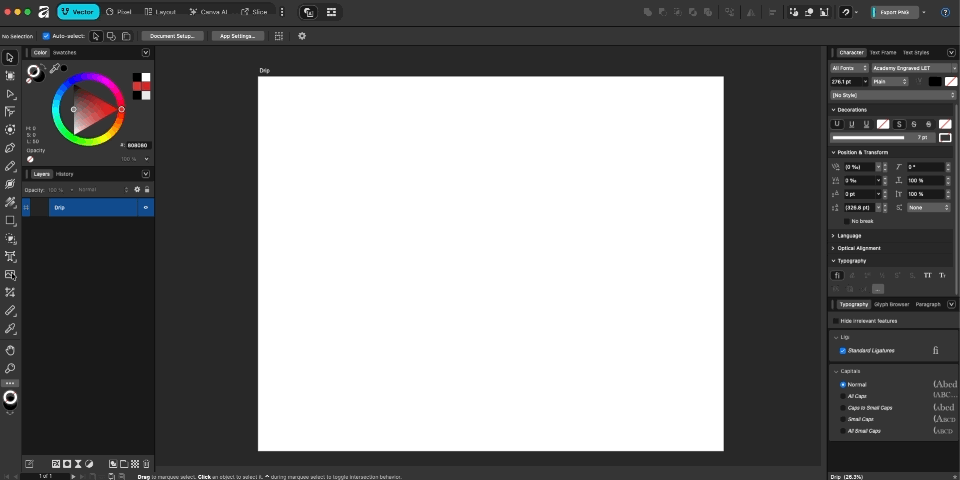The image size is (960, 480).
Task: Open the Canva AI studio tab
Action: (x=208, y=12)
